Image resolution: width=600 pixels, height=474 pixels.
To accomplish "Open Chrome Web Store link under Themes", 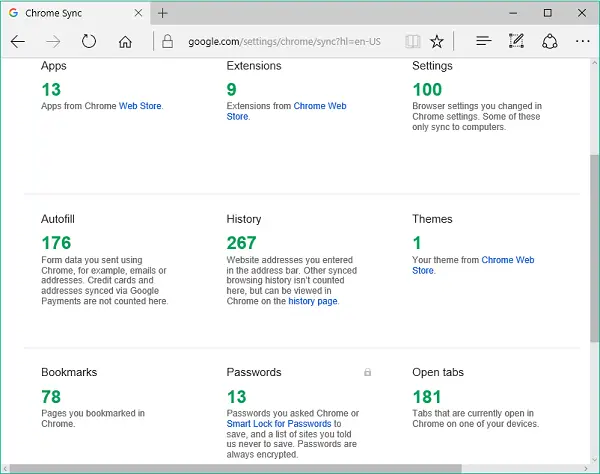I will tap(507, 260).
